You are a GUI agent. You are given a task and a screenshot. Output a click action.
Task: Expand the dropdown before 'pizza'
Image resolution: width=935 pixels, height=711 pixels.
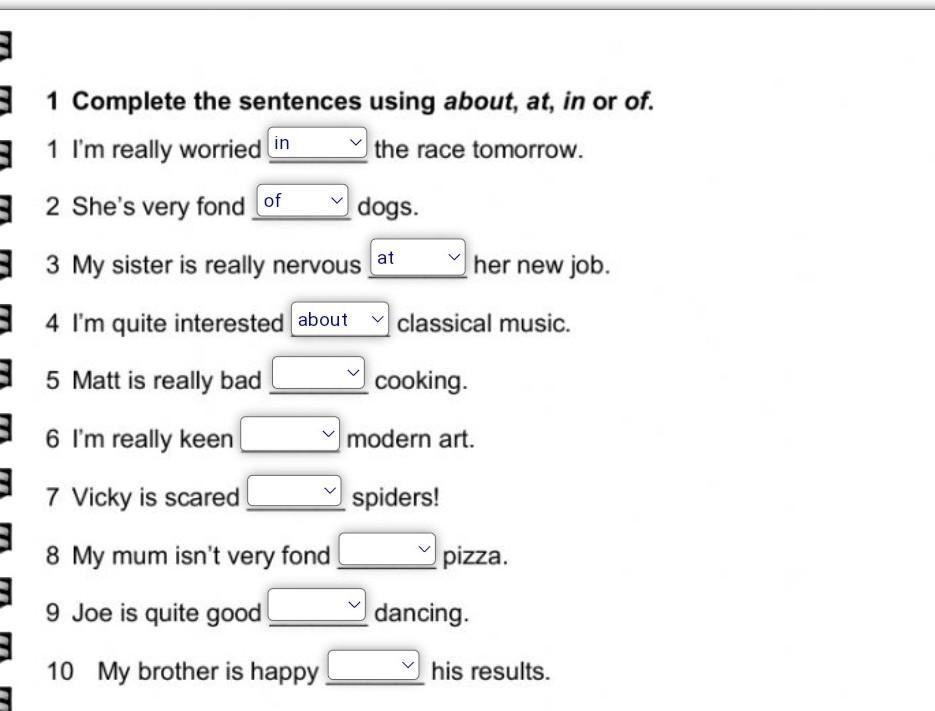(x=387, y=549)
